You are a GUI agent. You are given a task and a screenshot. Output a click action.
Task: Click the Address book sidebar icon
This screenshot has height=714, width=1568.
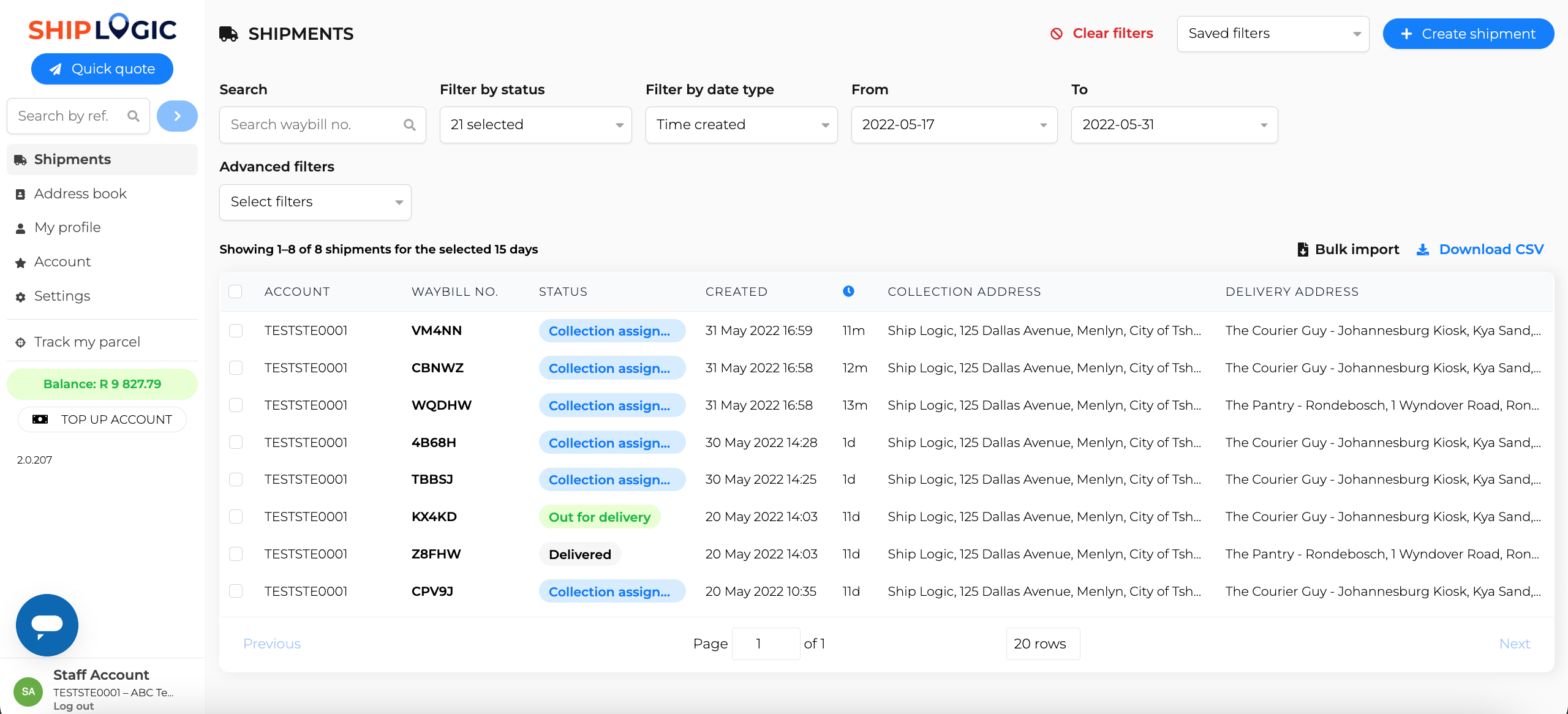pos(20,194)
